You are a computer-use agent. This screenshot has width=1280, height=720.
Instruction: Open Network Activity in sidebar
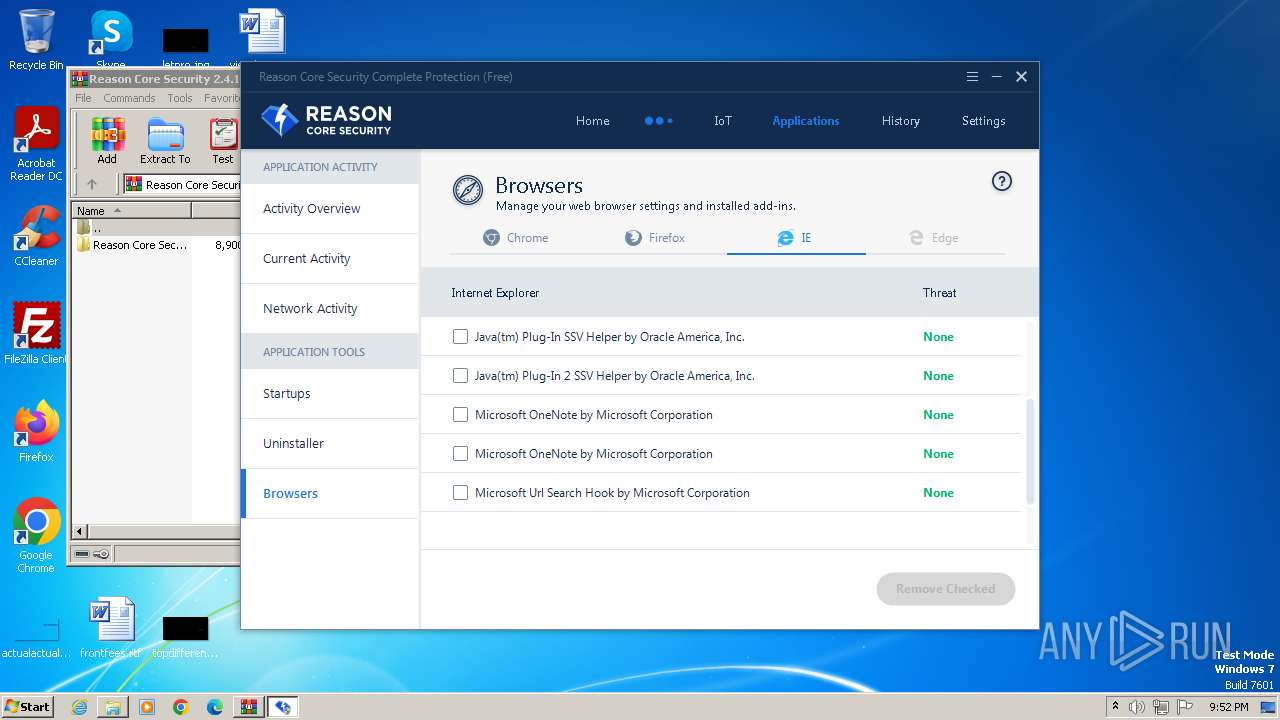(330, 309)
